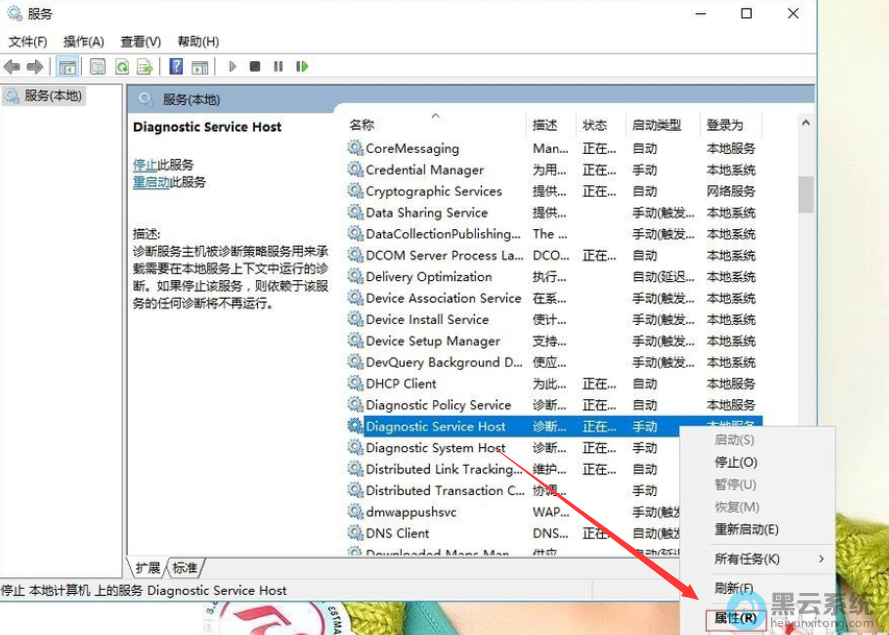This screenshot has height=635, width=889.
Task: Refresh services with the toolbar refresh icon
Action: pos(122,66)
